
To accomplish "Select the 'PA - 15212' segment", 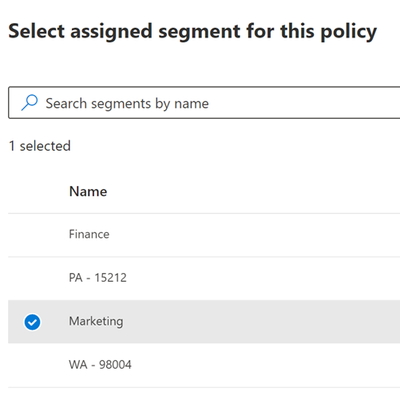I will click(204, 278).
